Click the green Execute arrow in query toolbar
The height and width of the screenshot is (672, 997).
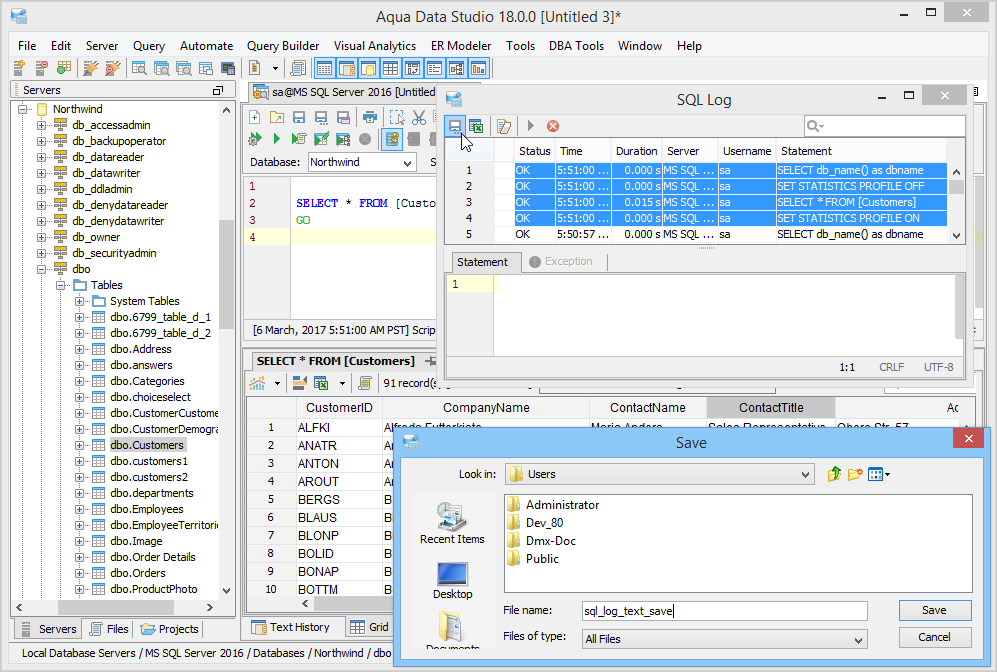coord(276,139)
